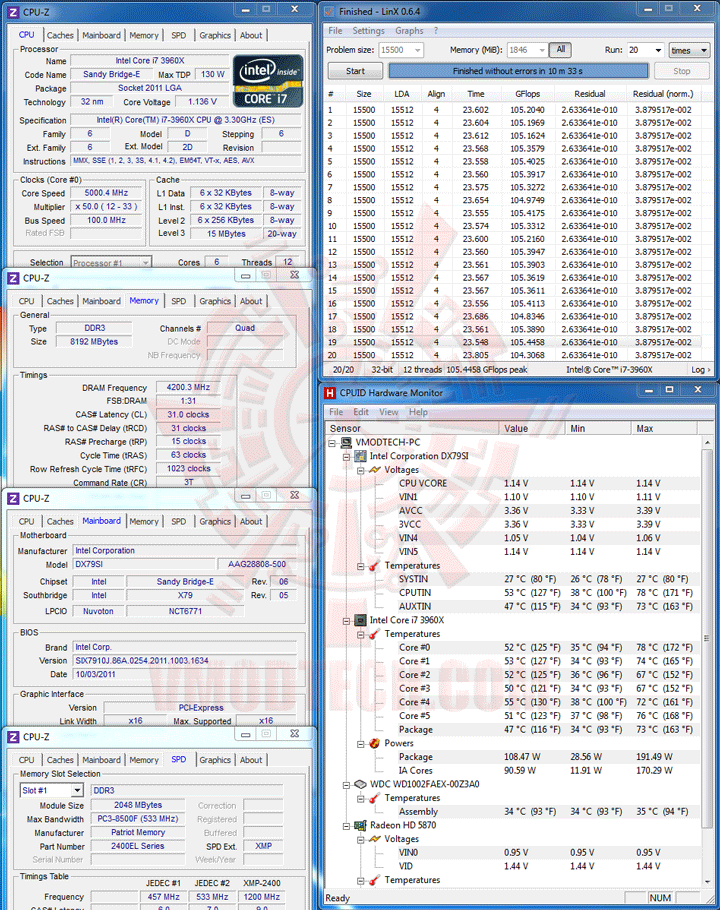Toggle the All memory button in LinX
The width and height of the screenshot is (720, 910).
coord(560,50)
